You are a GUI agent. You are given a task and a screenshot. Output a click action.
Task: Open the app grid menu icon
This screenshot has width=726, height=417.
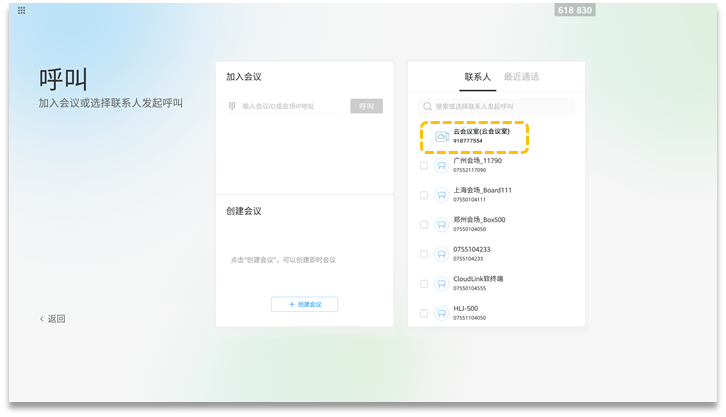(x=22, y=10)
